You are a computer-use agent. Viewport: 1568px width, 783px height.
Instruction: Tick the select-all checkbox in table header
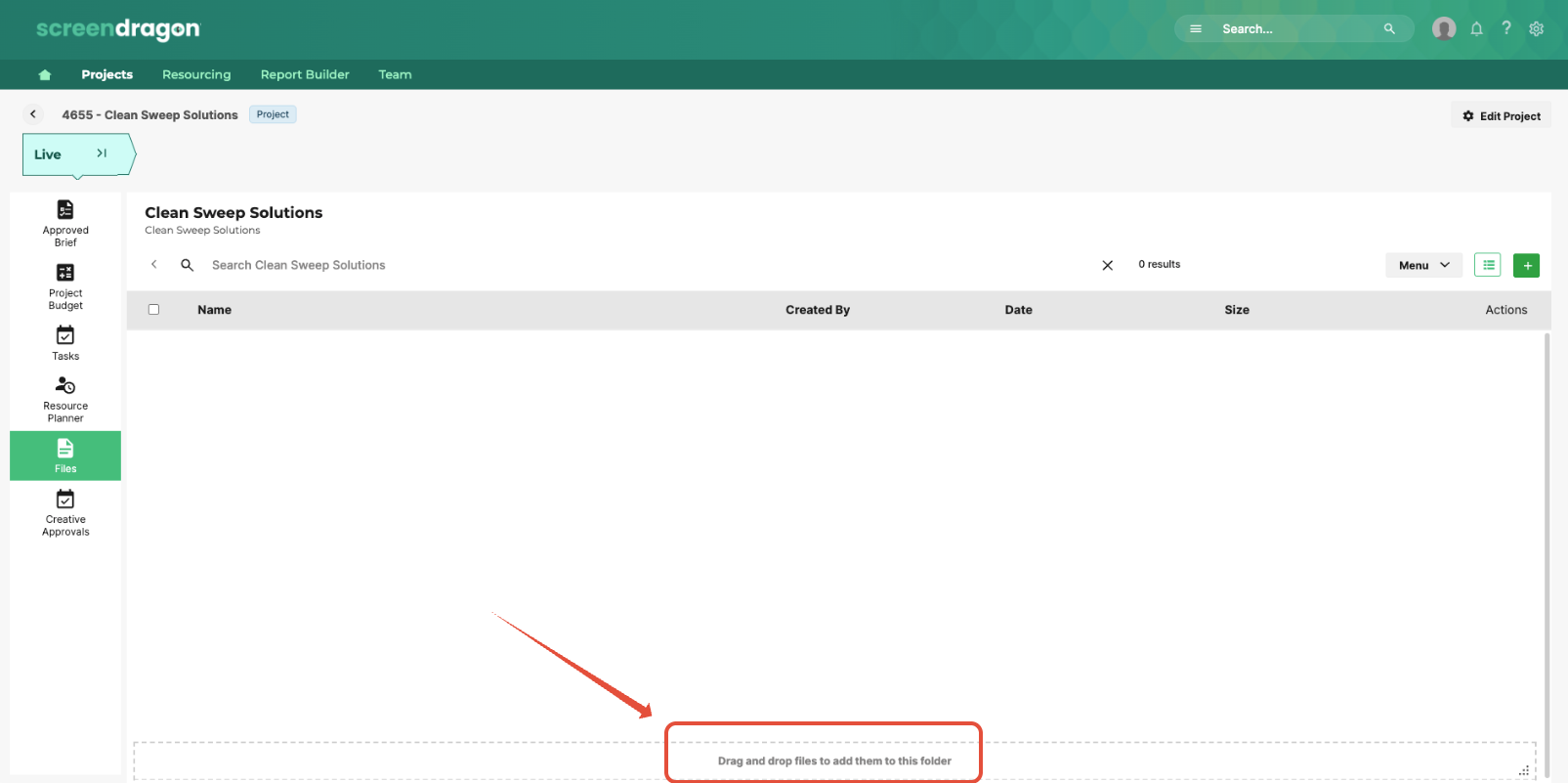click(153, 309)
